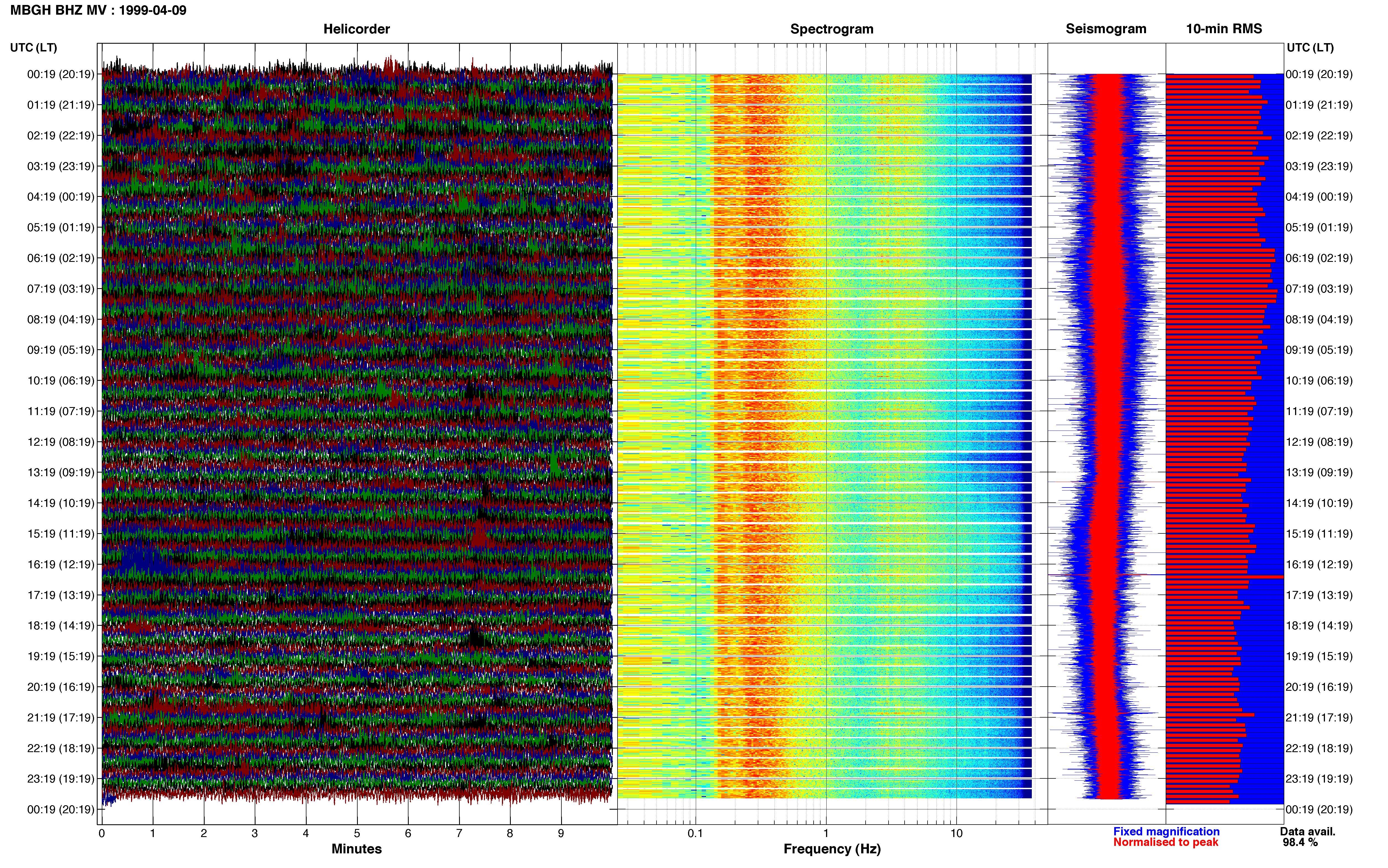Click the '7' tick on the Minutes axis

(459, 833)
